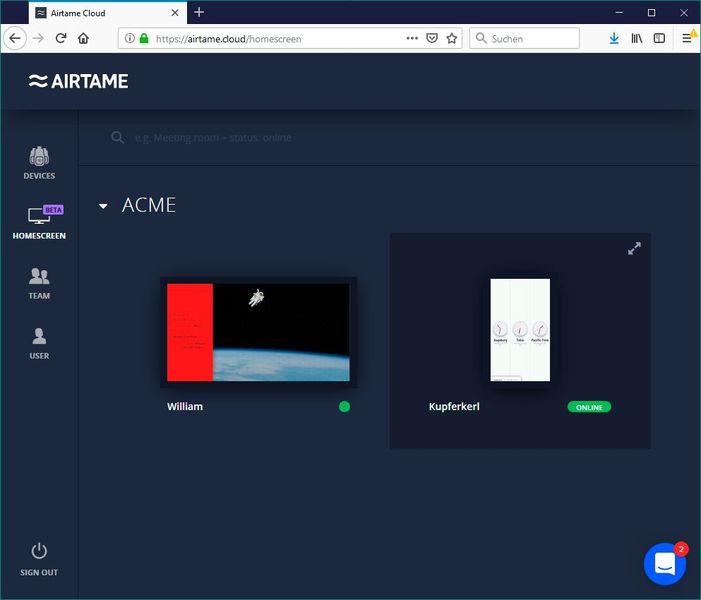Open the User section in sidebar
This screenshot has height=600, width=701.
(39, 343)
